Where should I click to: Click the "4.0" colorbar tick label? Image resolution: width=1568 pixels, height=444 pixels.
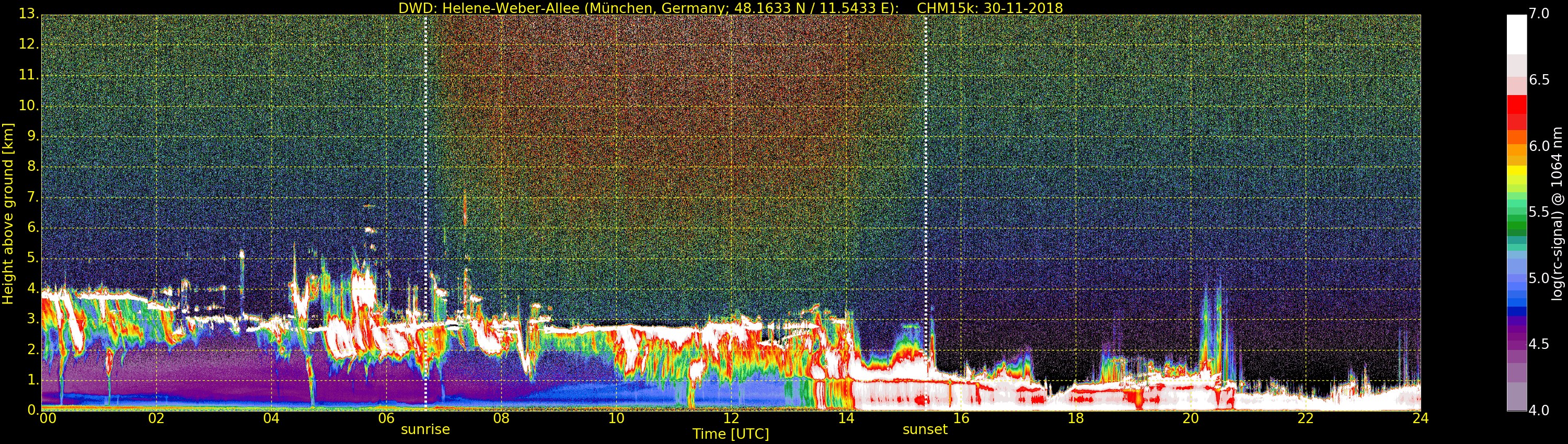click(1540, 411)
